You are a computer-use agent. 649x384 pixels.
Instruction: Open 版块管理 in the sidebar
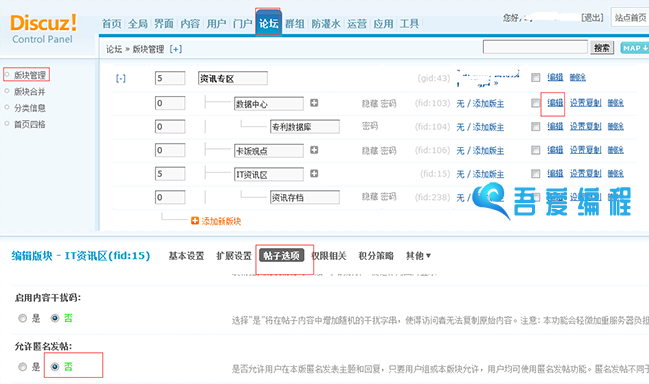[x=29, y=75]
